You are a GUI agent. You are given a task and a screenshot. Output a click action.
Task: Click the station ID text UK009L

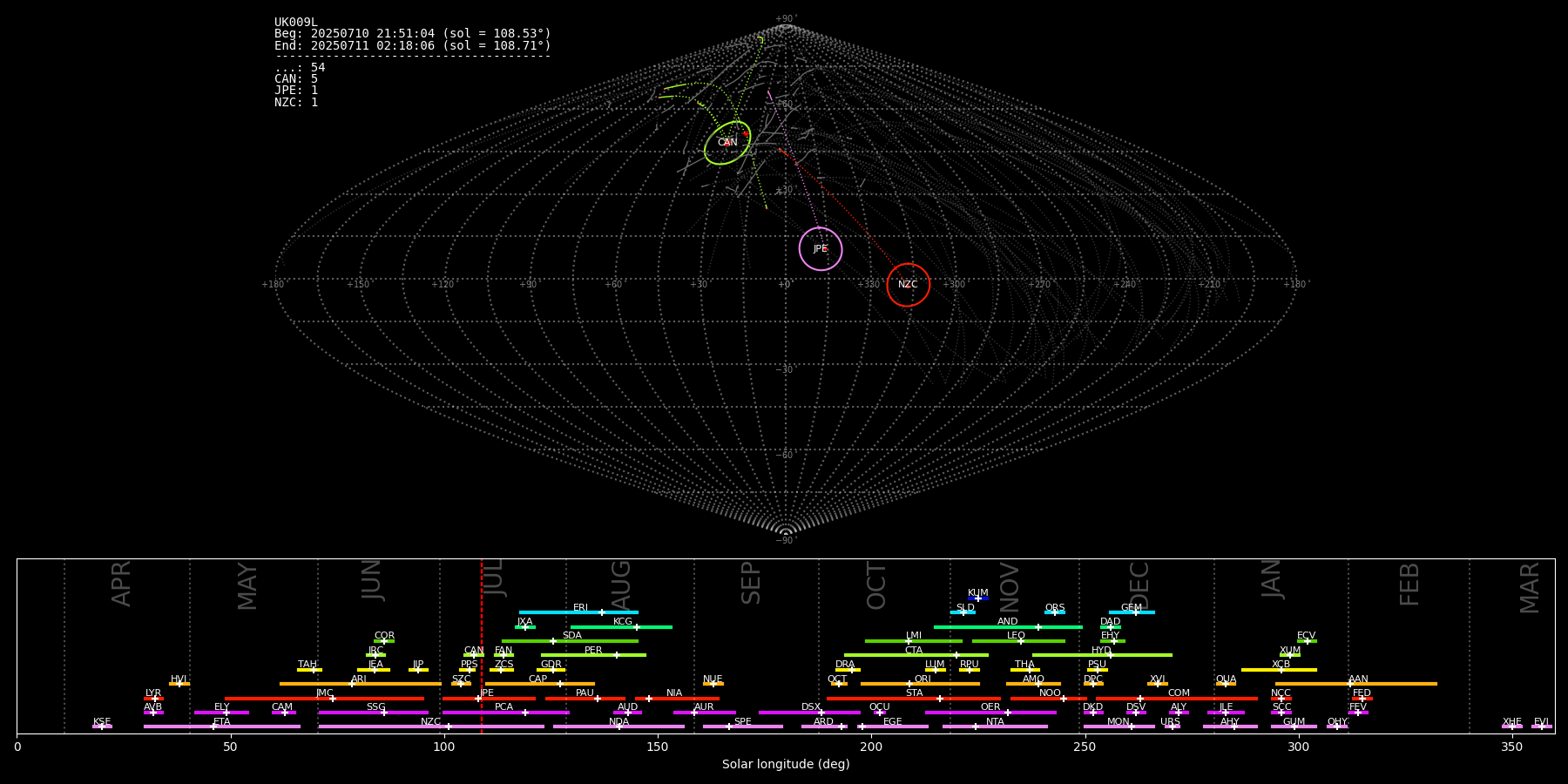pyautogui.click(x=296, y=23)
